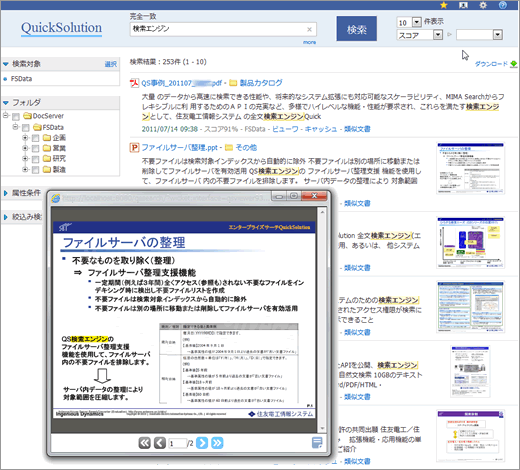This screenshot has width=520, height=470.
Task: Click ビューワ link of first result
Action: (285, 129)
